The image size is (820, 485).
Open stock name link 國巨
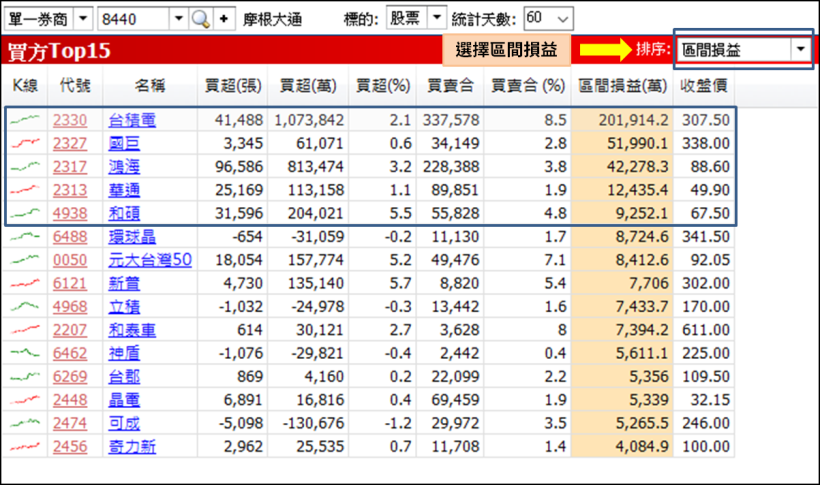pos(124,143)
